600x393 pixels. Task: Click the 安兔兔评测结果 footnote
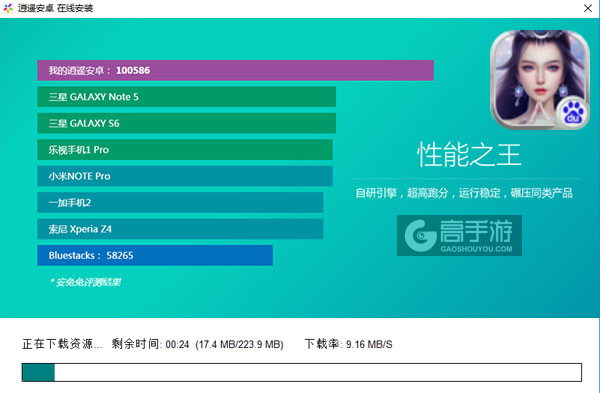pyautogui.click(x=85, y=282)
